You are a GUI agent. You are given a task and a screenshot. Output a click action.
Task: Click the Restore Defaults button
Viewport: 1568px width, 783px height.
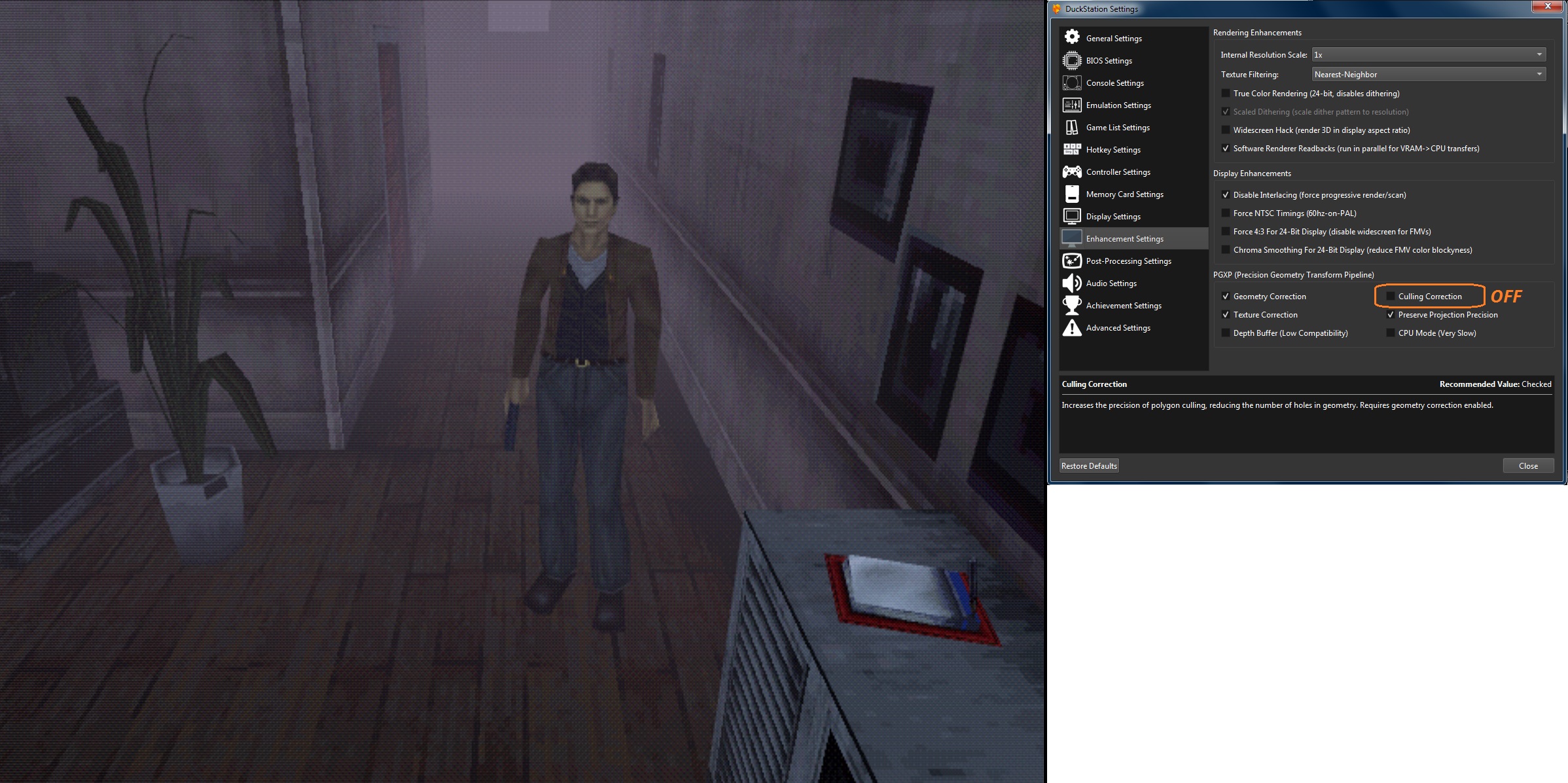[x=1089, y=466]
